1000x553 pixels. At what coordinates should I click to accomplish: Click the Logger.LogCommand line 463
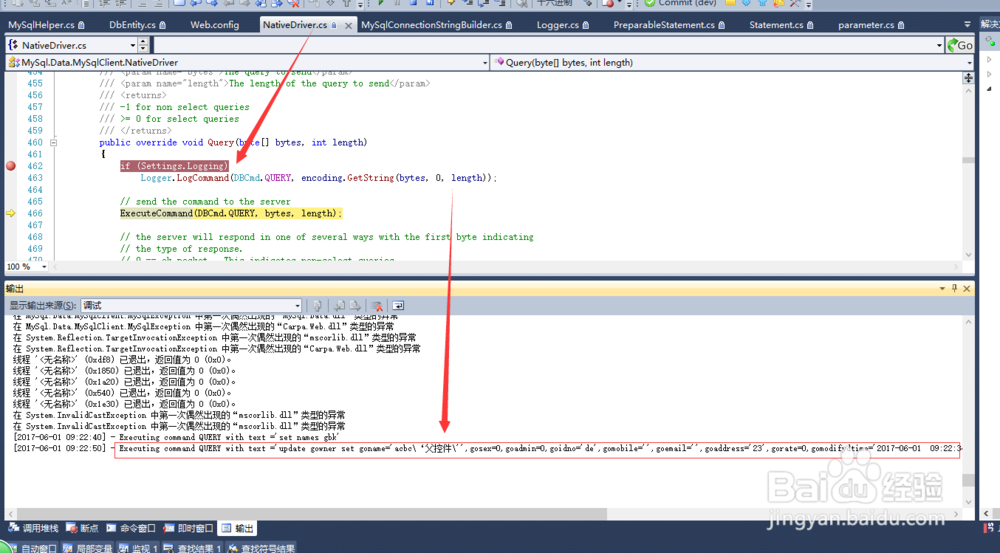[318, 178]
